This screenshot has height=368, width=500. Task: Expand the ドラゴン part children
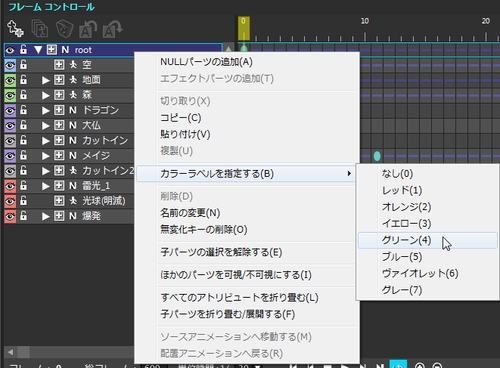click(46, 110)
